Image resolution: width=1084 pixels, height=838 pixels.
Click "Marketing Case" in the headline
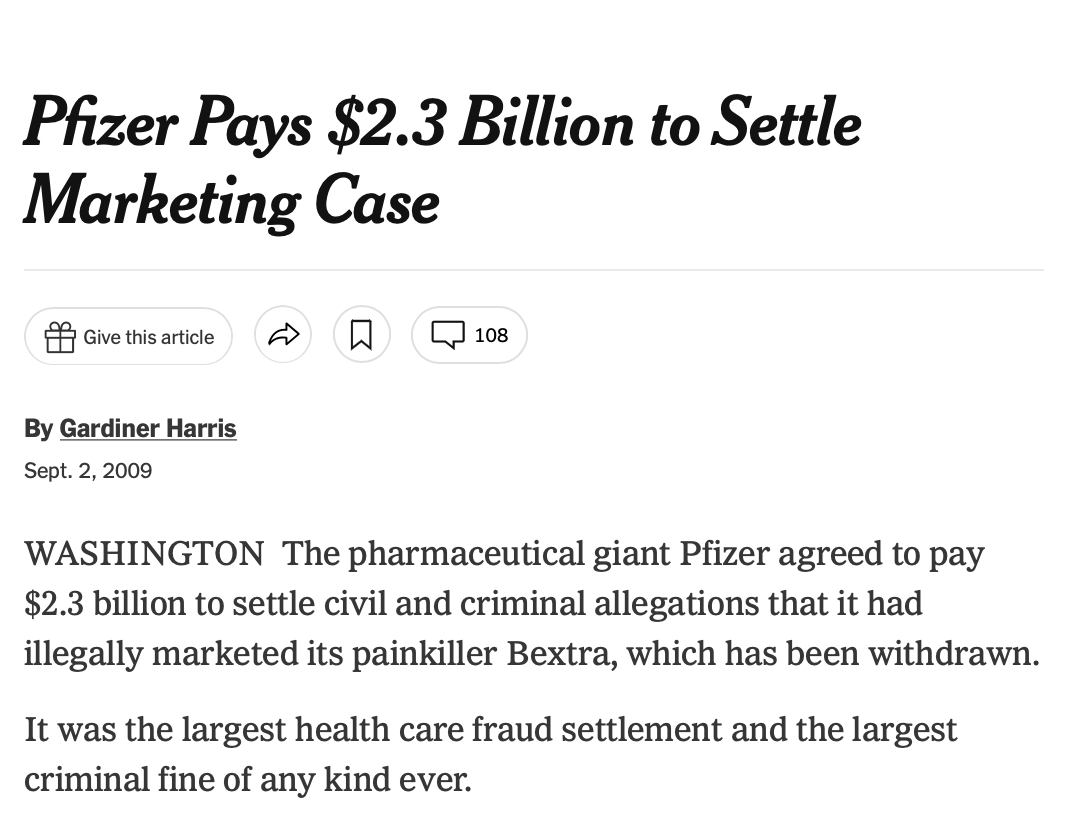pyautogui.click(x=232, y=203)
